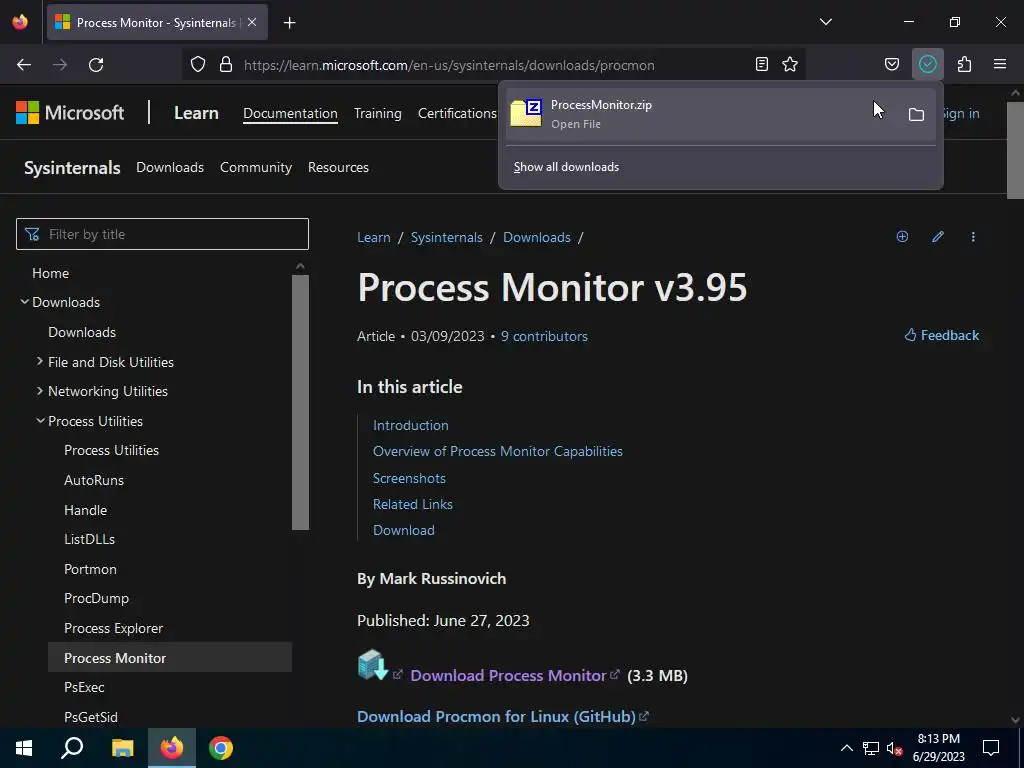Bookmark this page with star icon
The image size is (1024, 768).
pos(790,64)
